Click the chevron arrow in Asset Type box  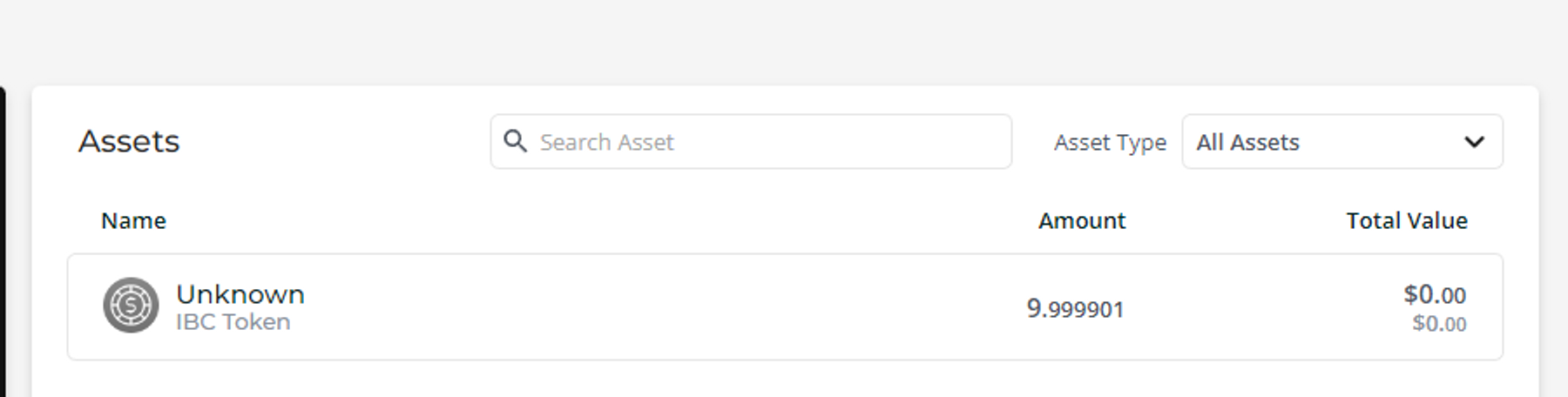coord(1474,142)
